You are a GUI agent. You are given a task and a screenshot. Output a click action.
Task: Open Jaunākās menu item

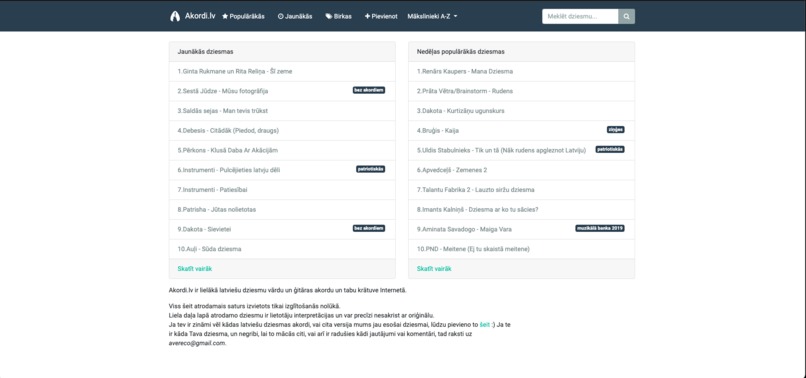pos(295,16)
